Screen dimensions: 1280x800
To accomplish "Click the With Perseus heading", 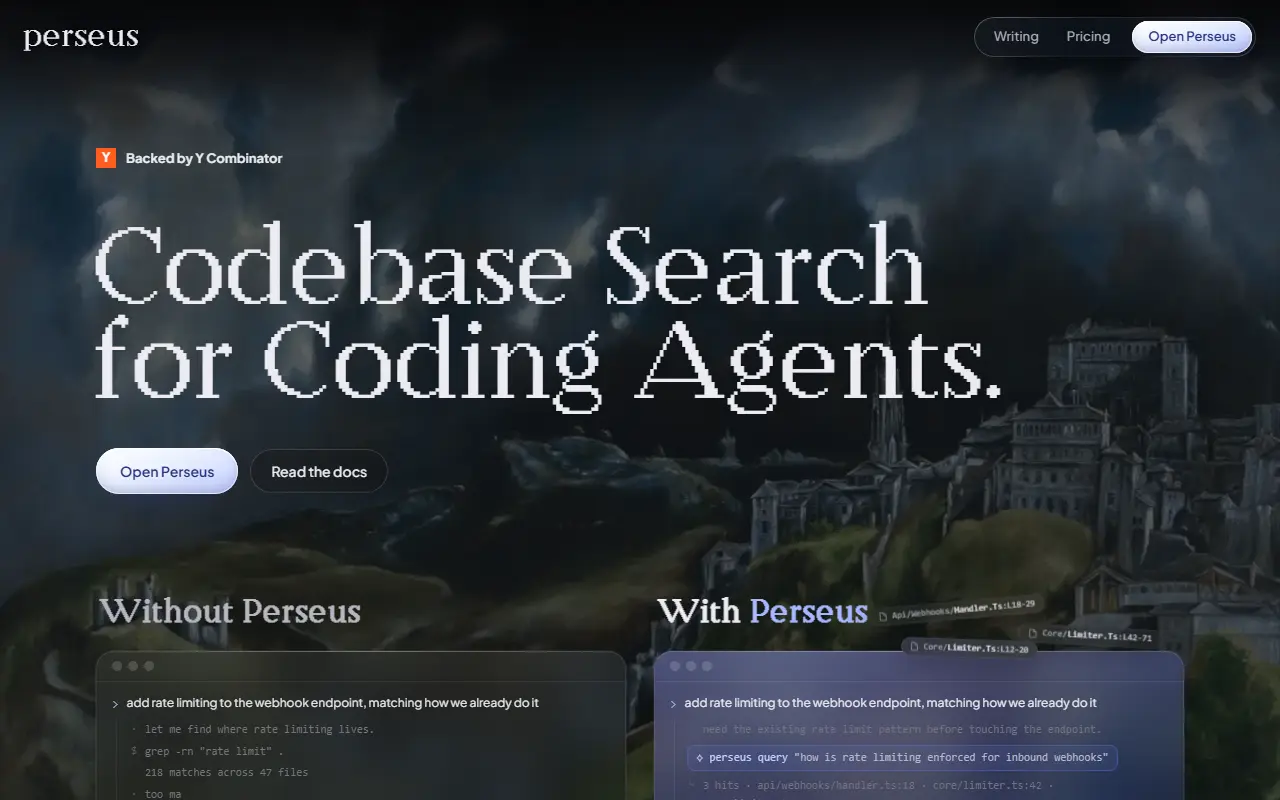I will pos(762,611).
